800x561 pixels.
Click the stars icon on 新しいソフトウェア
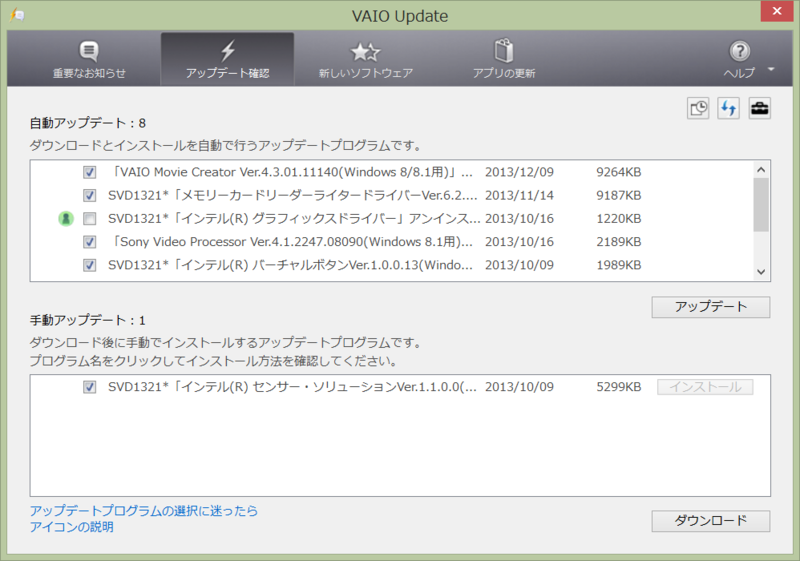click(365, 52)
